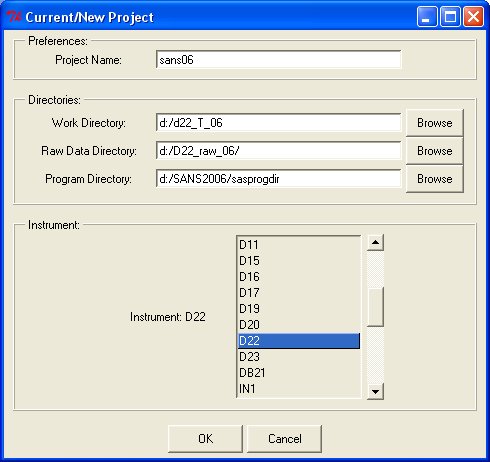Click the instrument list scrollbar thumb

[x=375, y=306]
